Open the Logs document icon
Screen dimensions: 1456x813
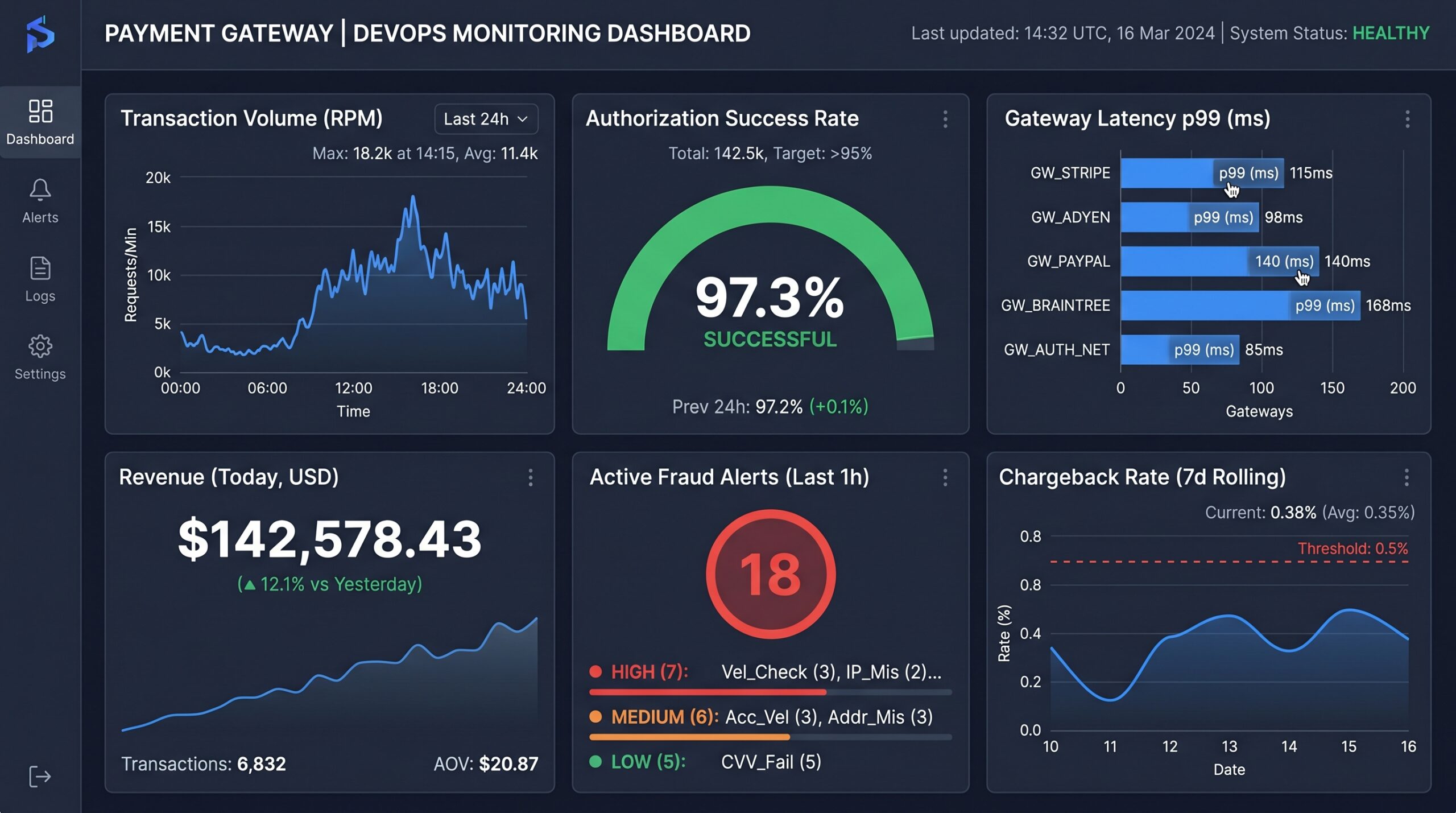tap(40, 268)
